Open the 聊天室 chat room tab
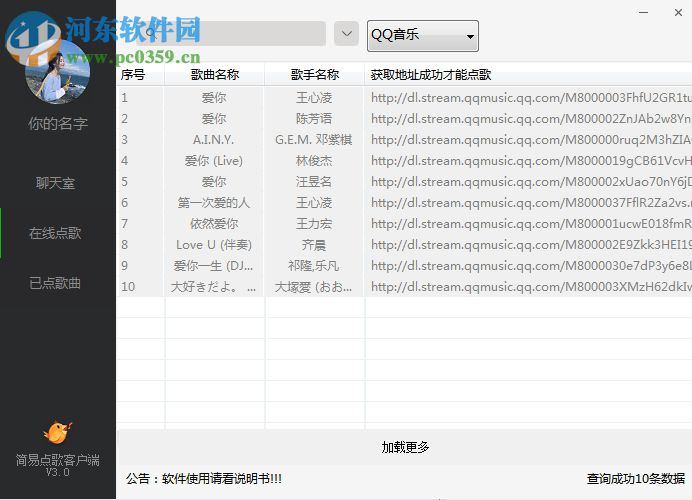The height and width of the screenshot is (500, 692). click(56, 183)
